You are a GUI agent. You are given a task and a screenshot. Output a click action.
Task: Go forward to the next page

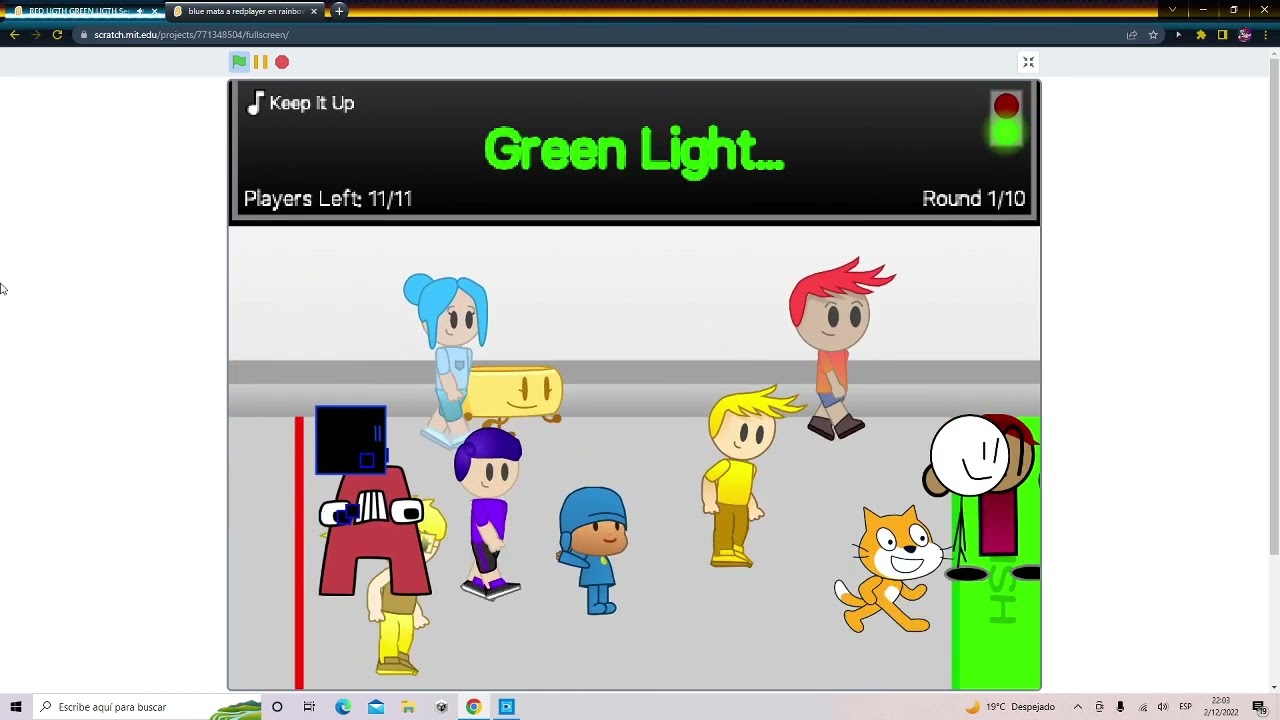coord(36,35)
